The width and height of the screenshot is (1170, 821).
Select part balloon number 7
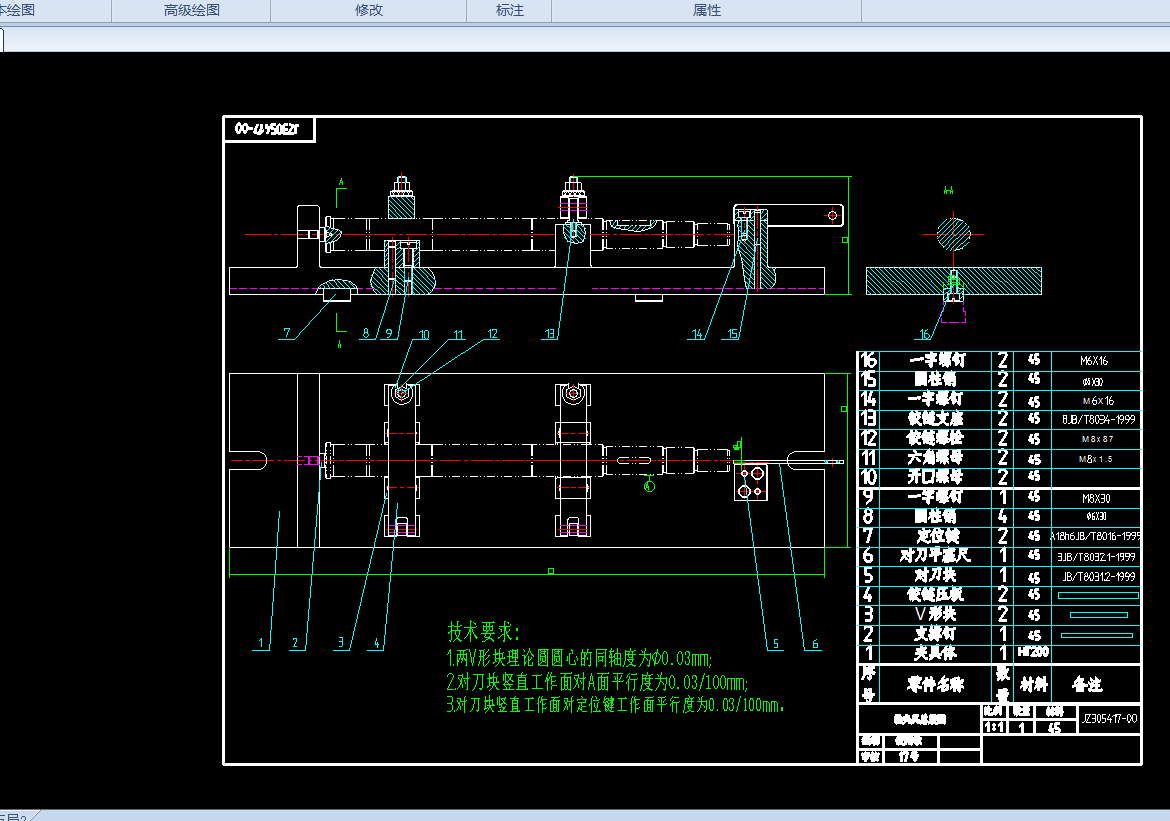coord(286,334)
